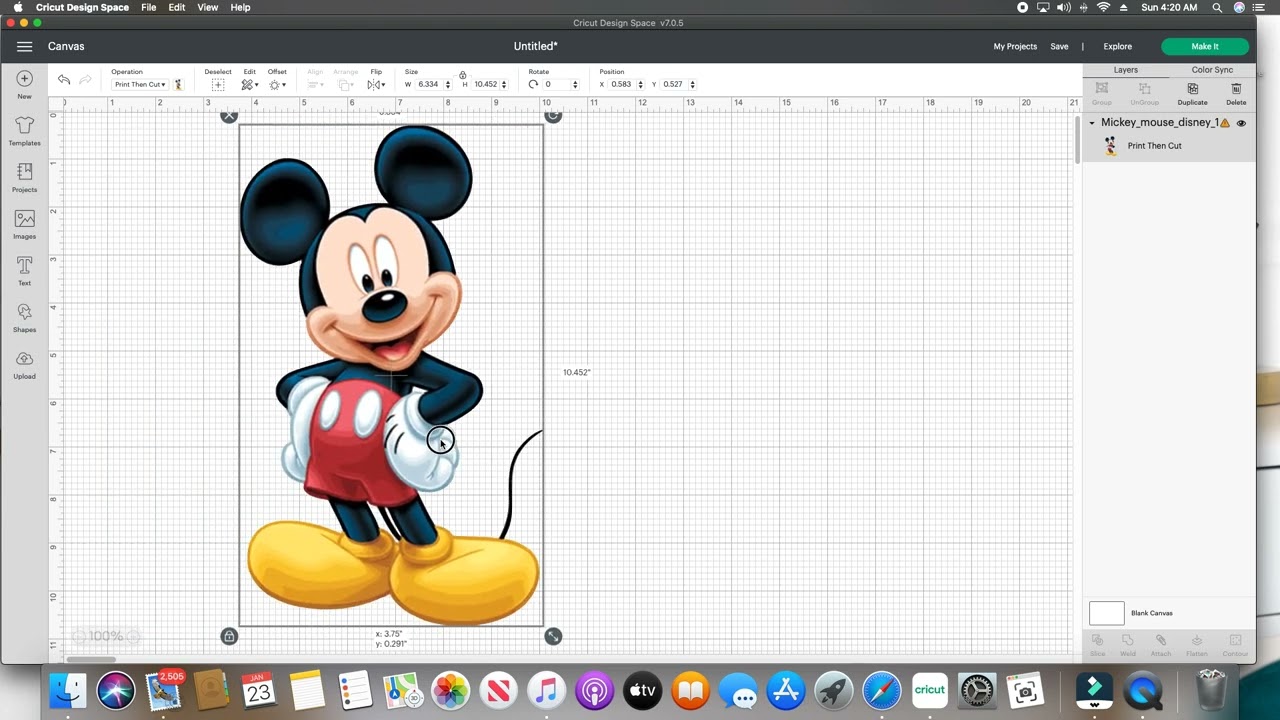The width and height of the screenshot is (1280, 720).
Task: Click the Y position input field
Action: coord(675,84)
